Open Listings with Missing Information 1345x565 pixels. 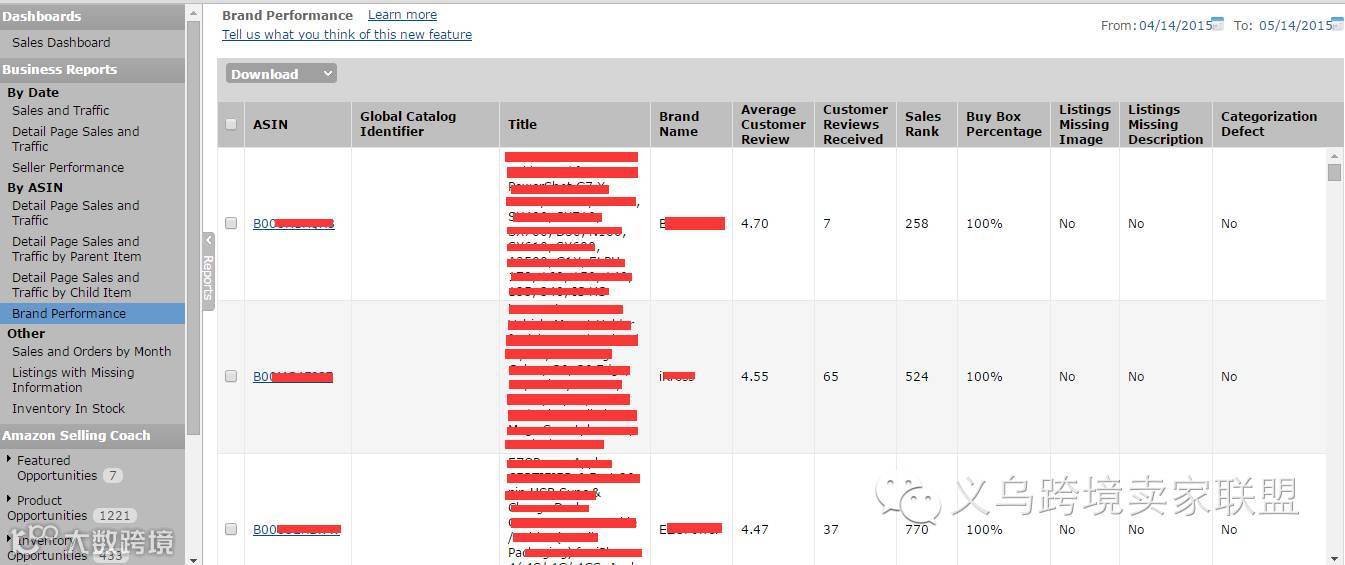(x=73, y=380)
